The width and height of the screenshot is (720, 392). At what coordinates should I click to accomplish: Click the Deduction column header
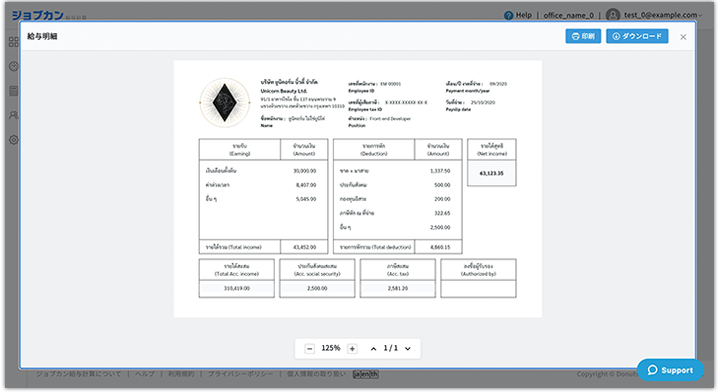point(374,150)
